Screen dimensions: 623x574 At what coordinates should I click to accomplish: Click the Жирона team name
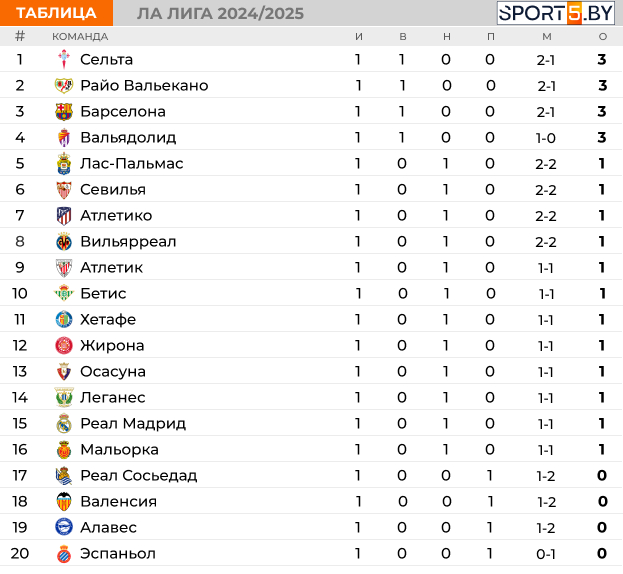click(x=112, y=346)
